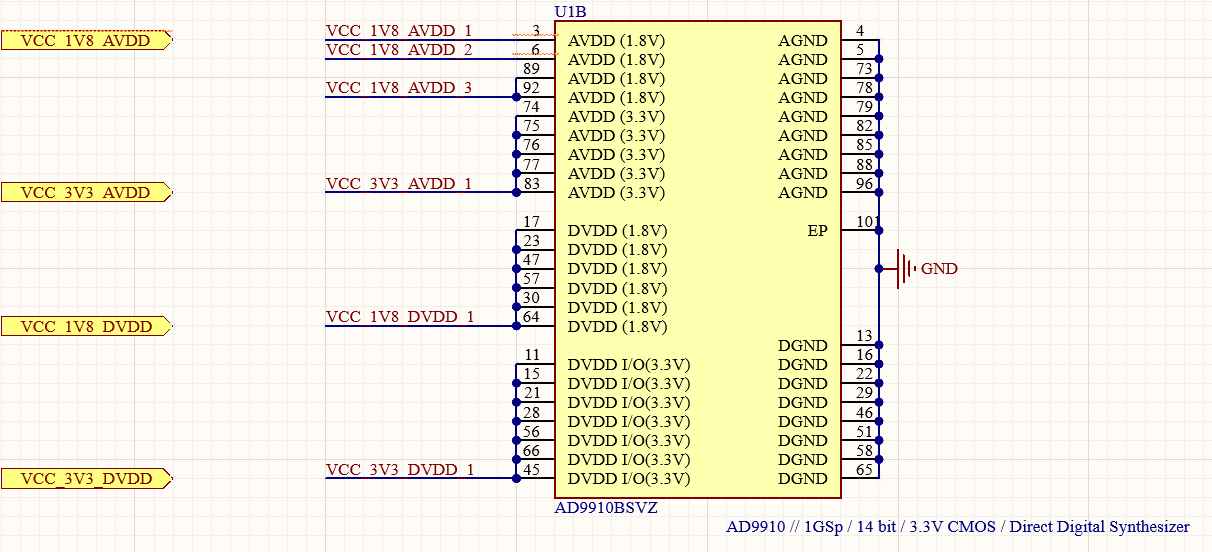Select DGND pin number 46
Viewport: 1212px width, 552px height.
click(x=864, y=412)
